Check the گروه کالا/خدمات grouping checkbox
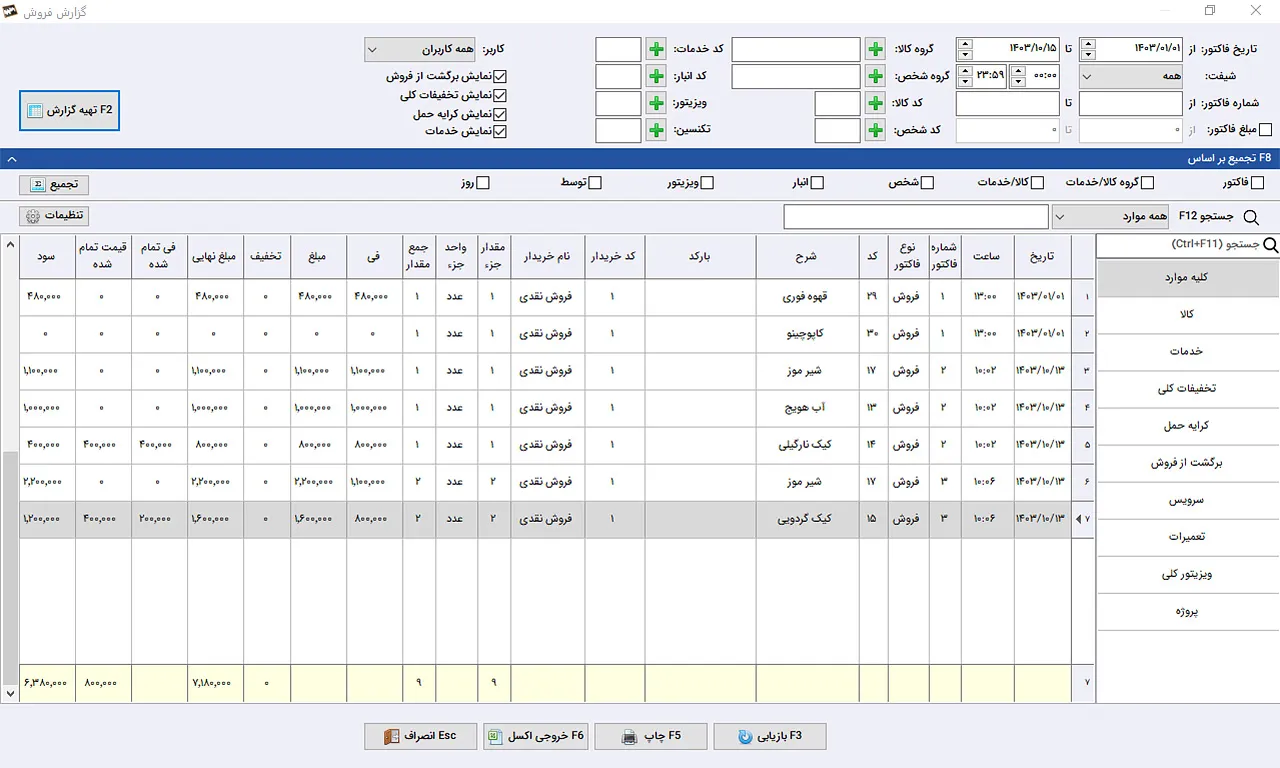 click(1148, 183)
